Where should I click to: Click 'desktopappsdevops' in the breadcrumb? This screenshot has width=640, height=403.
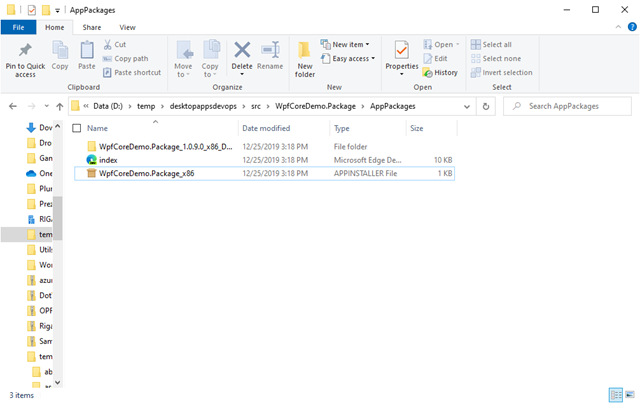(203, 106)
